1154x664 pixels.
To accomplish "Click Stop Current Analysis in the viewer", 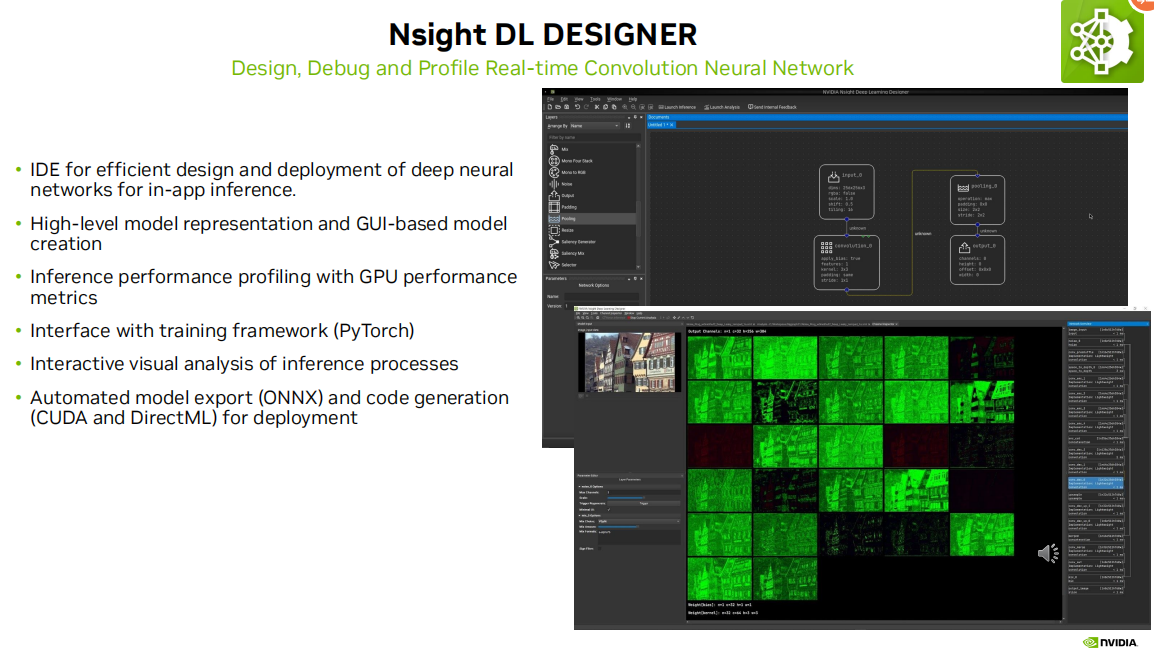I will coord(644,318).
